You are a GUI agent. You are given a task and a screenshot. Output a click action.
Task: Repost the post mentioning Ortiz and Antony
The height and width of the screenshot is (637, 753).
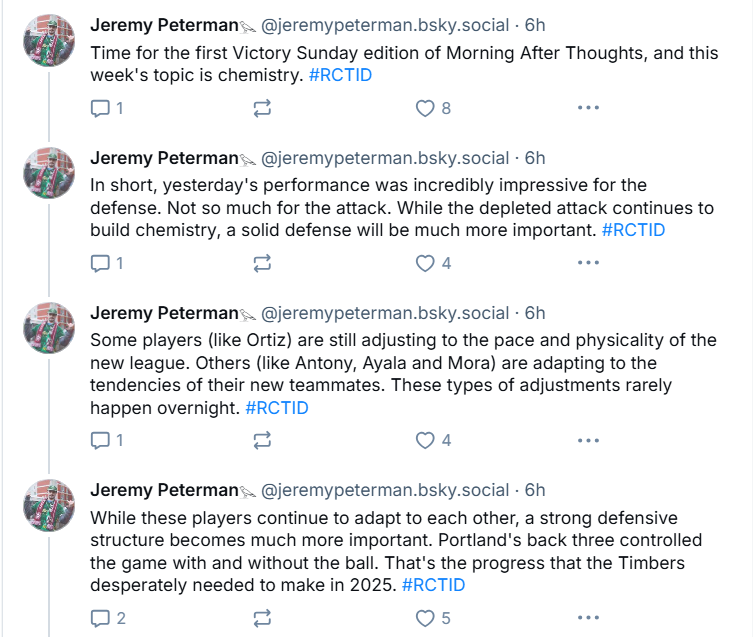click(x=262, y=440)
